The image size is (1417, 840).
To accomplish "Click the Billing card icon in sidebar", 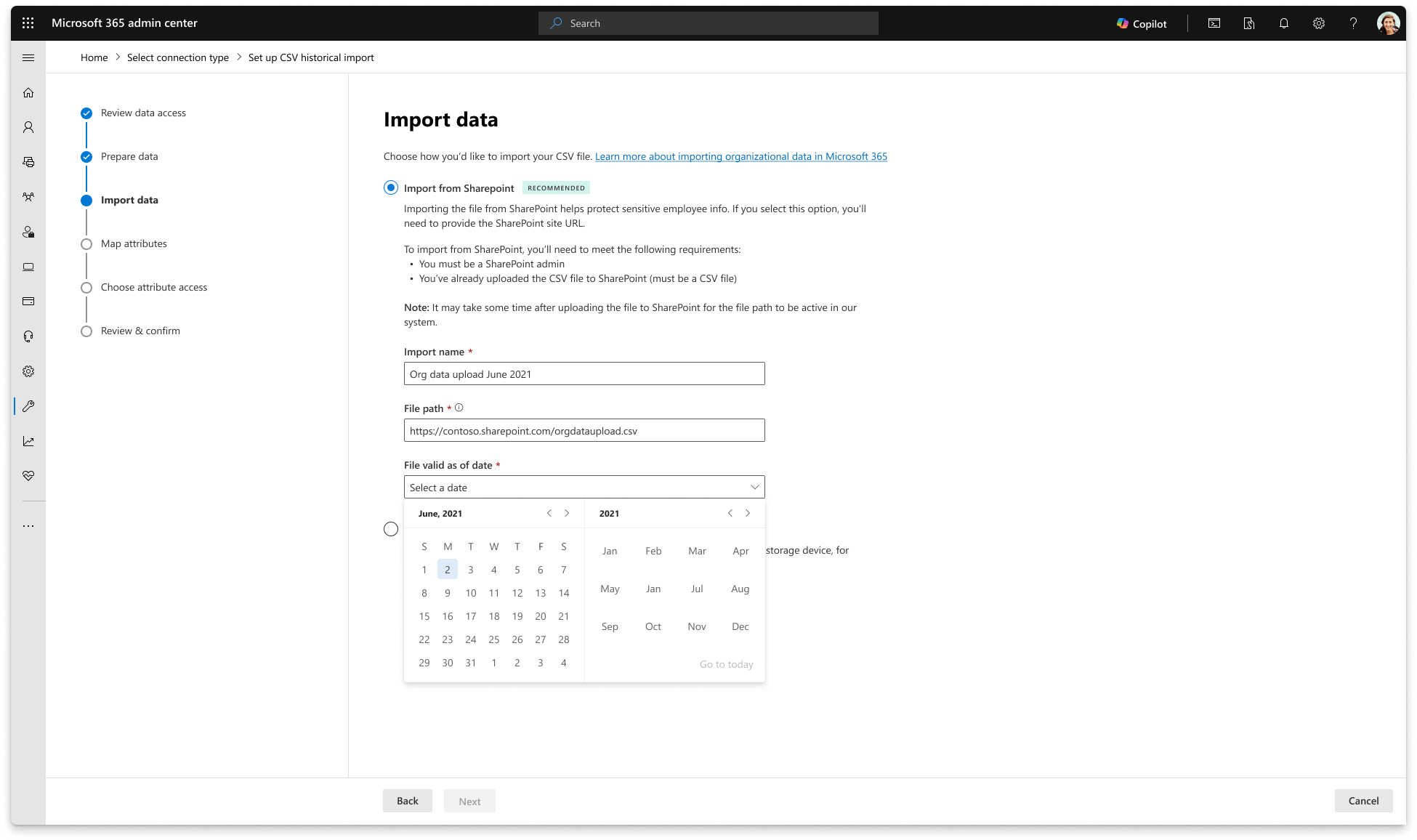I will point(29,301).
